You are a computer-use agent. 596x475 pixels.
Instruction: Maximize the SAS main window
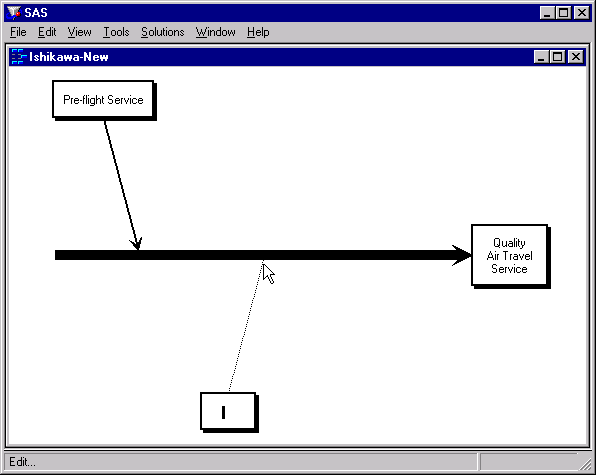pyautogui.click(x=564, y=13)
